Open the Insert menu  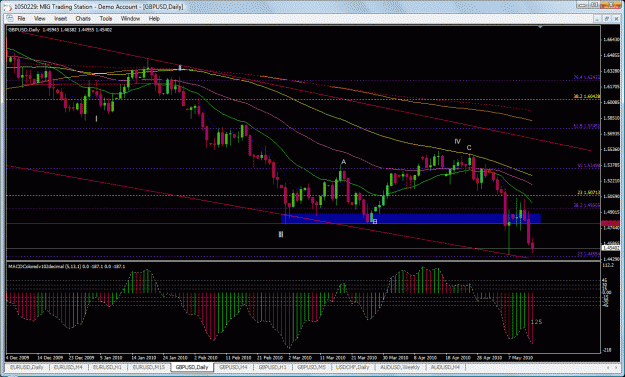(61, 18)
